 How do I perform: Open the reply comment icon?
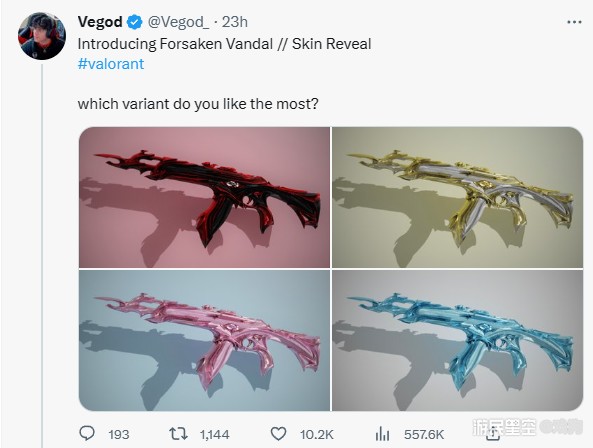click(x=87, y=433)
